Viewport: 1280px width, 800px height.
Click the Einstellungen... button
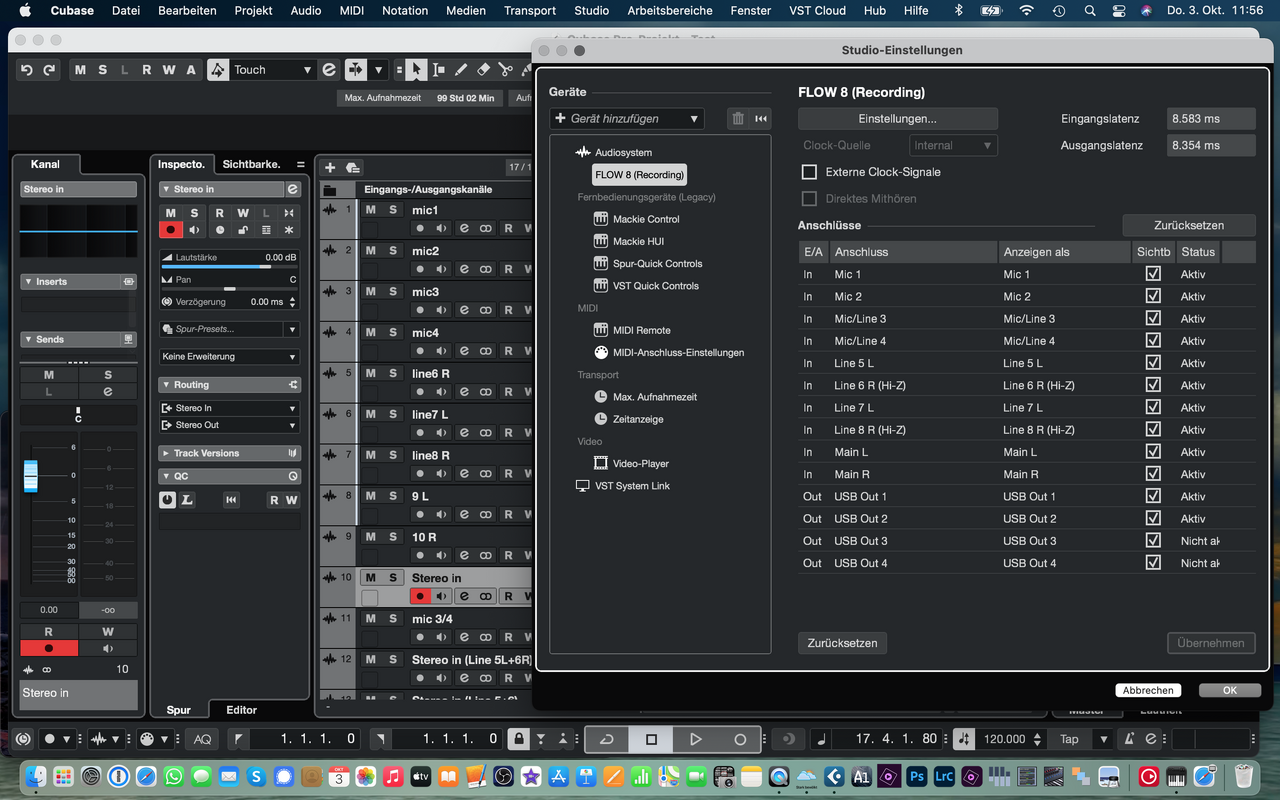coord(898,119)
